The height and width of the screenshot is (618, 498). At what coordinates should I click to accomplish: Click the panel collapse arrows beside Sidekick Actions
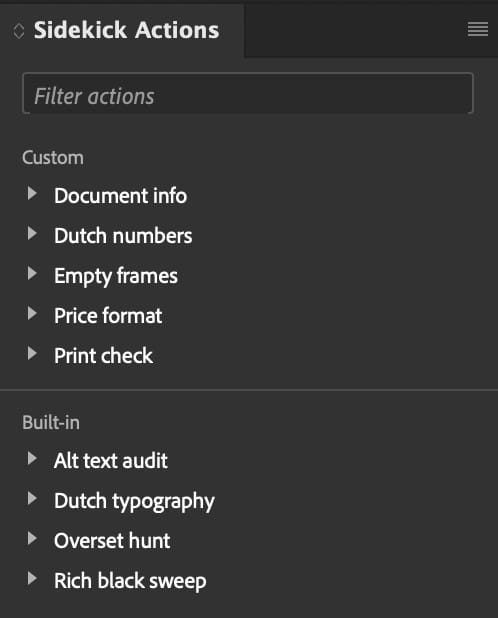click(19, 31)
